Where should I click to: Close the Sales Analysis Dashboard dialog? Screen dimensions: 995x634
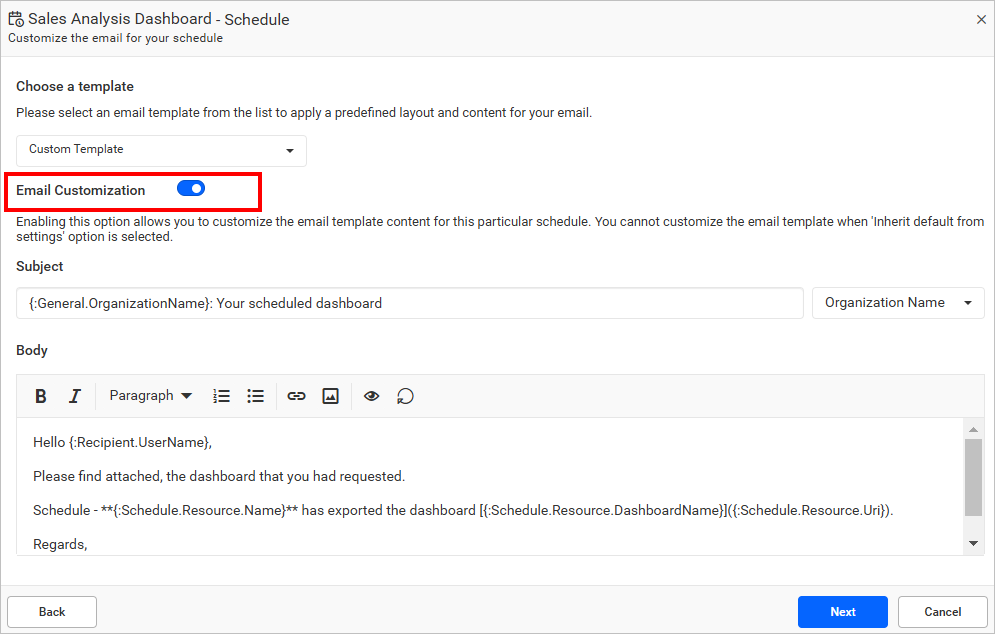point(981,18)
